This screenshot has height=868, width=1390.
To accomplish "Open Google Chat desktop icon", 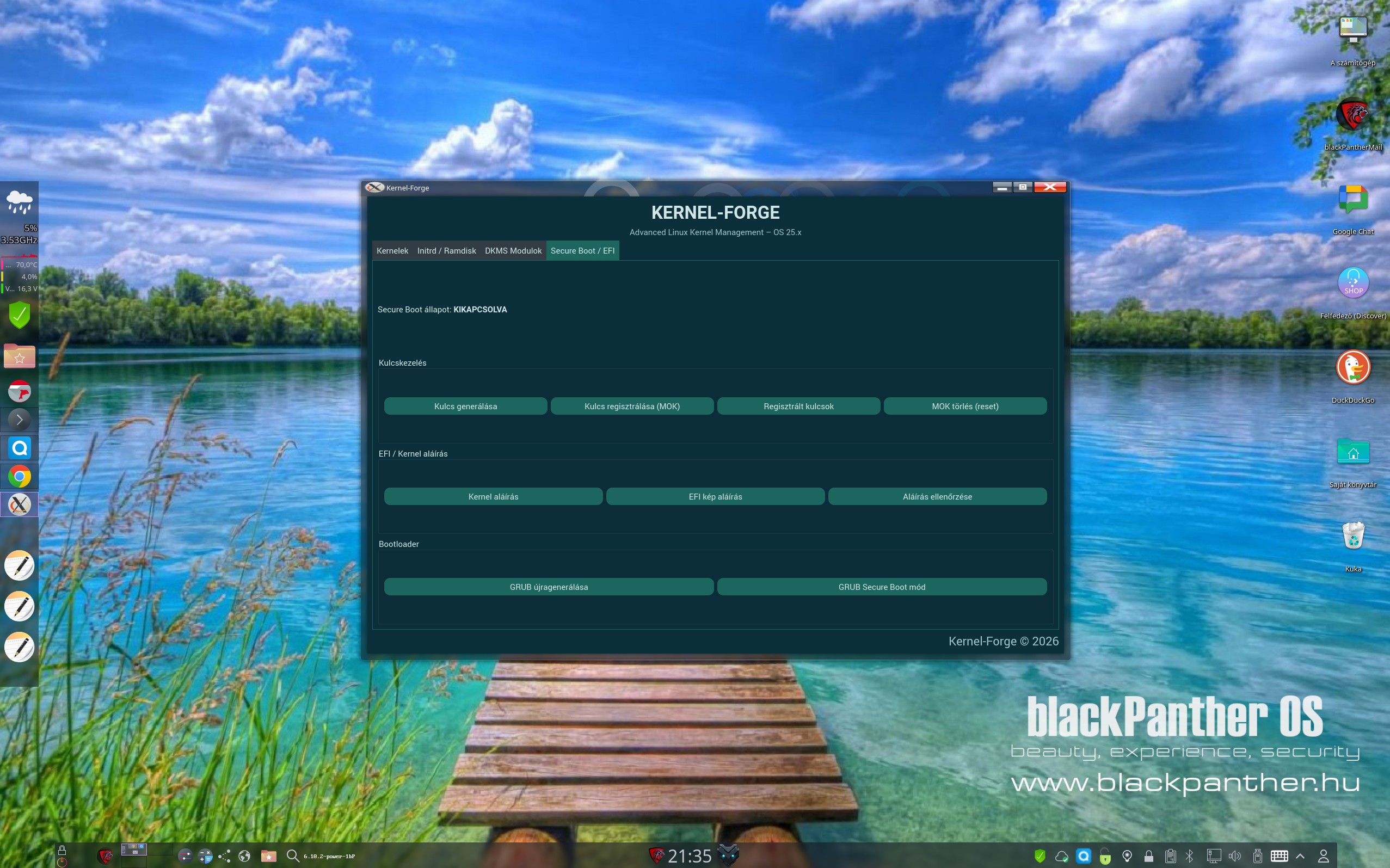I will pos(1352,199).
